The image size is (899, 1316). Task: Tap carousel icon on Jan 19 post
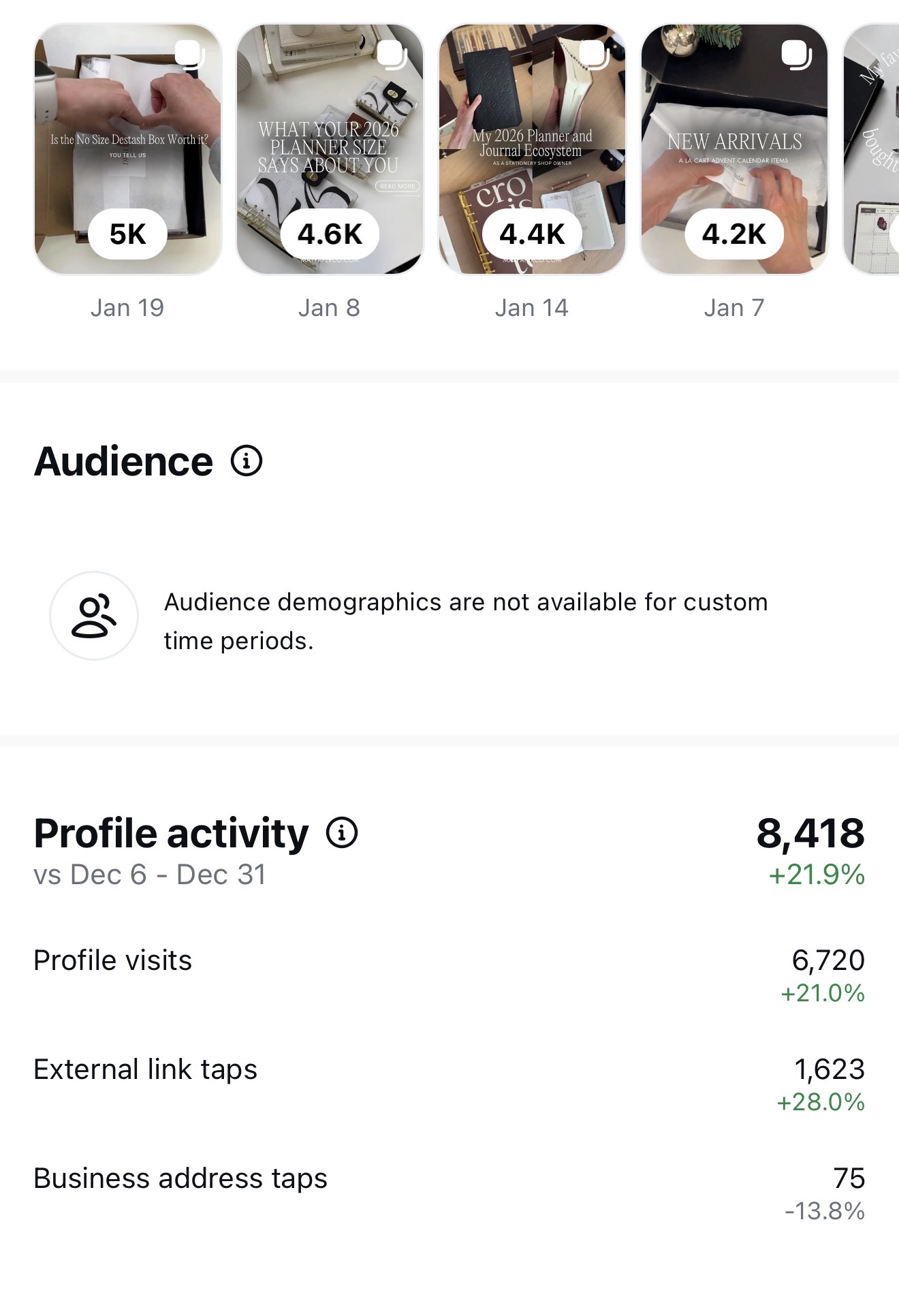coord(189,54)
